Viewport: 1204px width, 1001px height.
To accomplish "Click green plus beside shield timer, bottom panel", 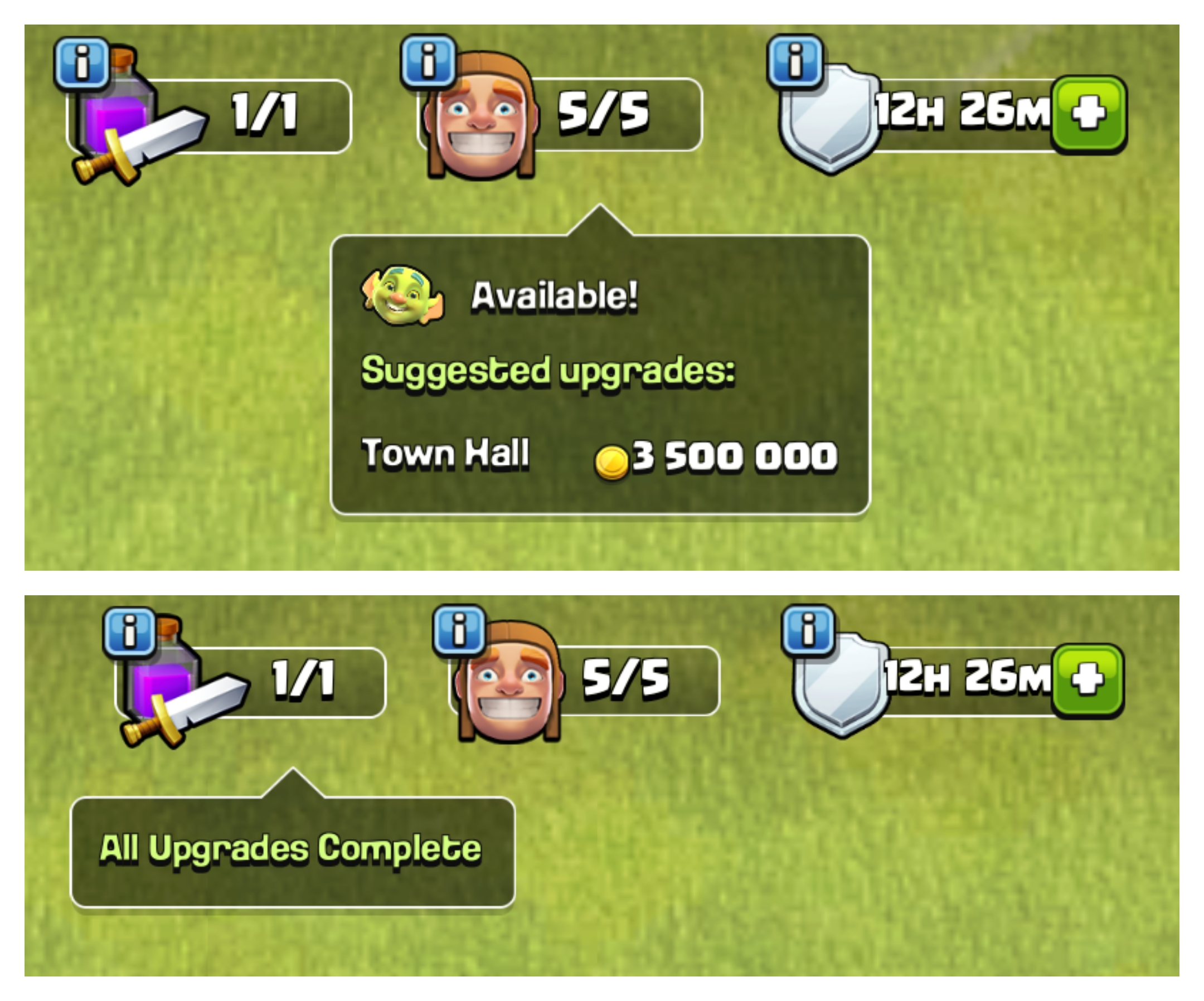I will point(1088,679).
